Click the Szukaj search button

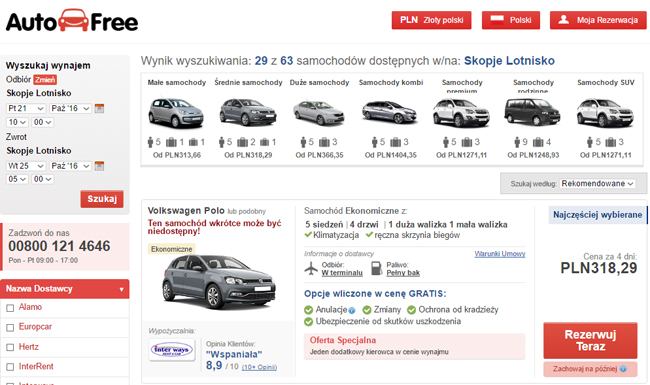coord(102,199)
